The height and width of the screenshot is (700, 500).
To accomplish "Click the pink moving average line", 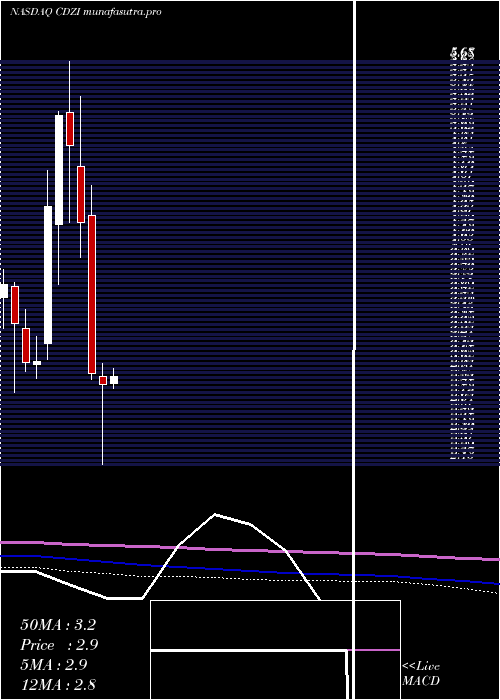I will pos(250,550).
